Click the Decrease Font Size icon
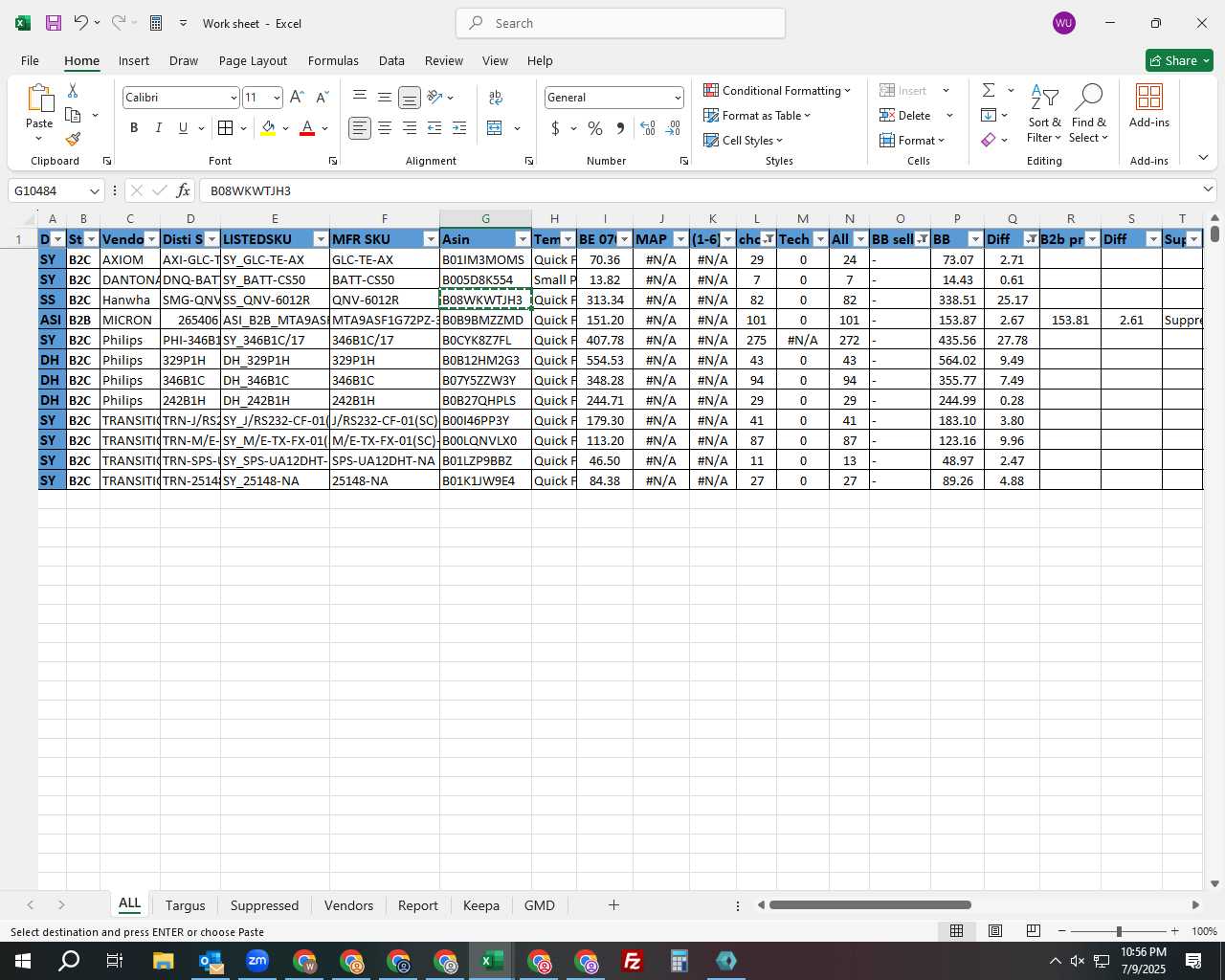 coord(322,97)
